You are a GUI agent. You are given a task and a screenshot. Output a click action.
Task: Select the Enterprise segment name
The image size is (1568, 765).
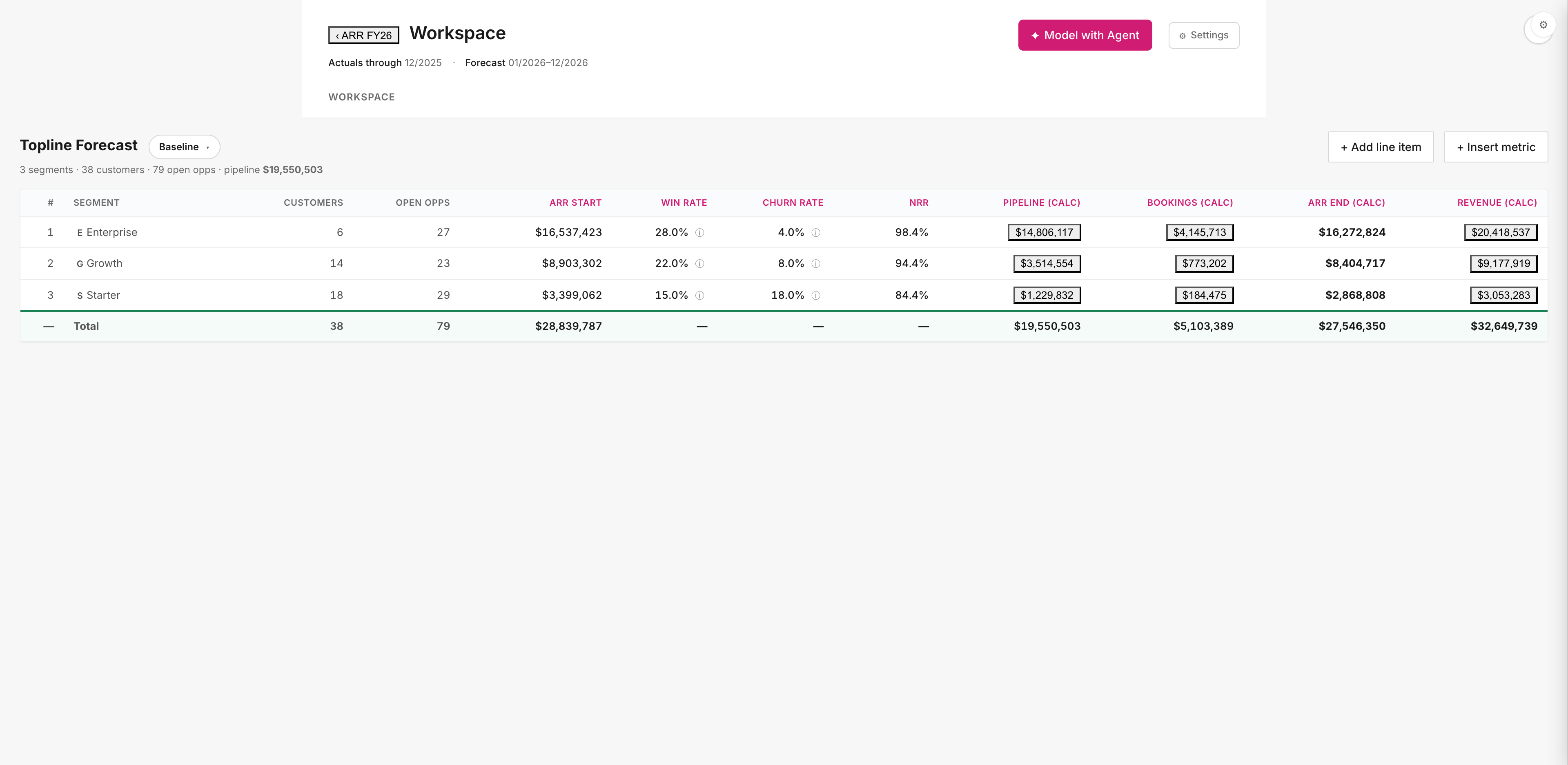pos(112,233)
